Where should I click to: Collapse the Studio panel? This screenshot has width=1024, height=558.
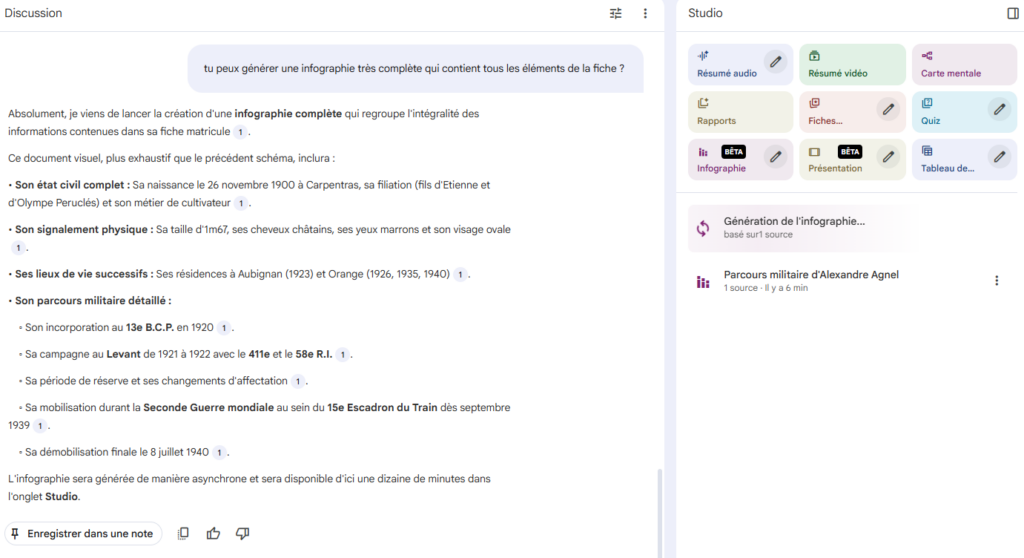pos(1013,13)
